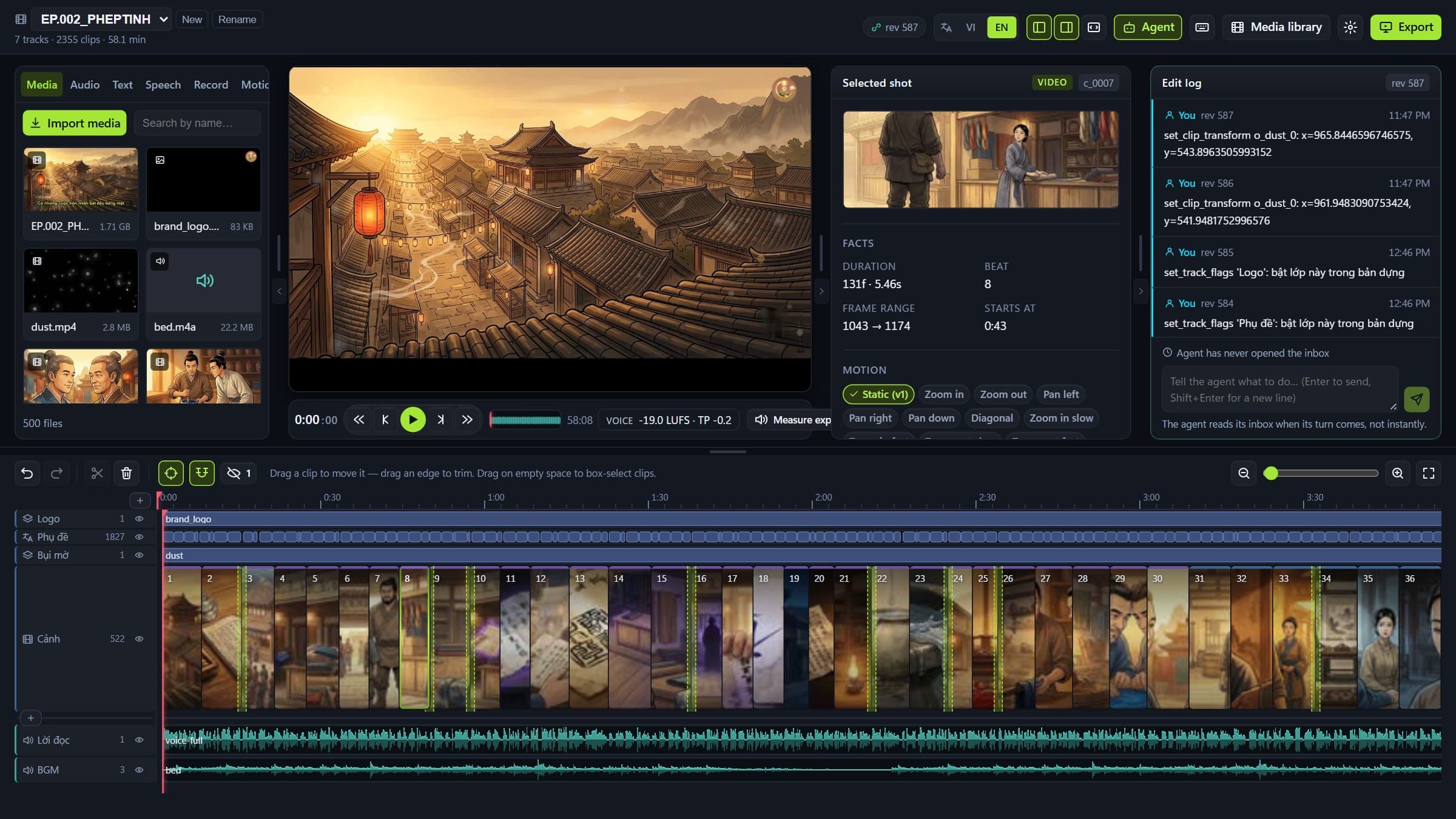Hide the Logo track with eye icon
The width and height of the screenshot is (1456, 819).
pos(139,519)
